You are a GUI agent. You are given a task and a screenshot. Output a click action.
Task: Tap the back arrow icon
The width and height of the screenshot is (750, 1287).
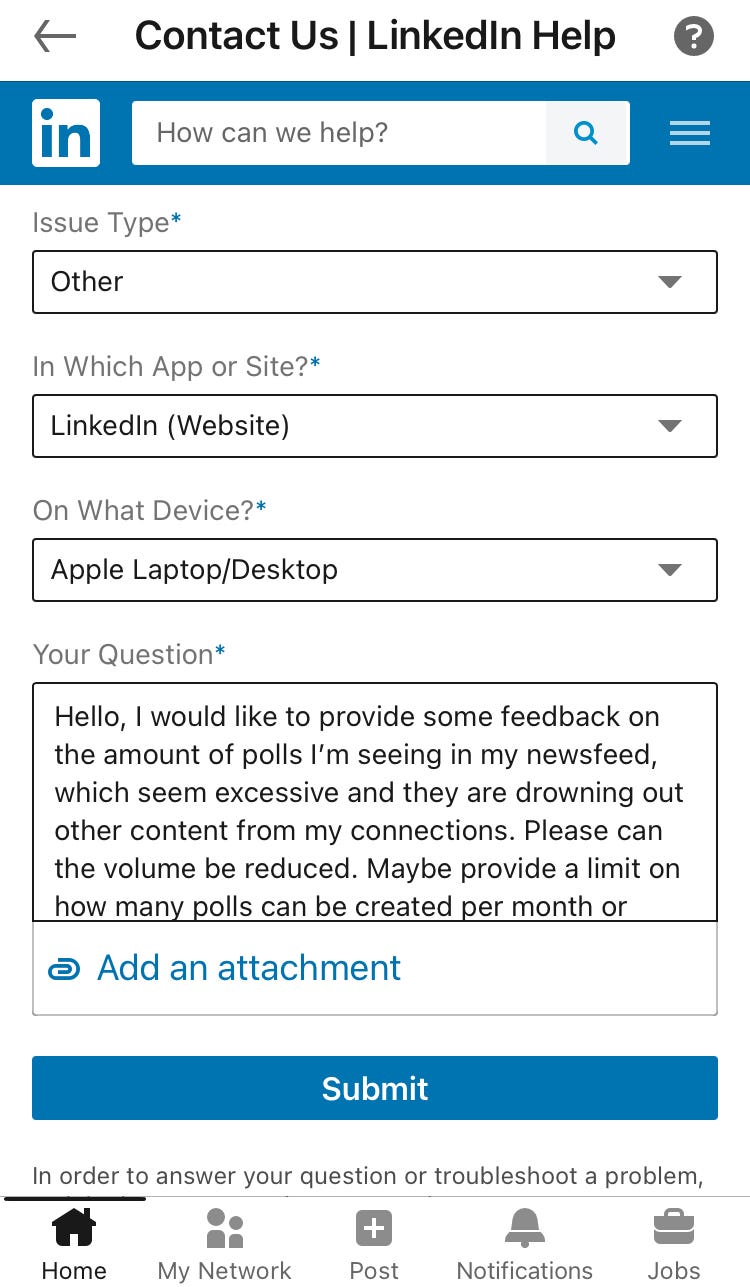click(55, 37)
